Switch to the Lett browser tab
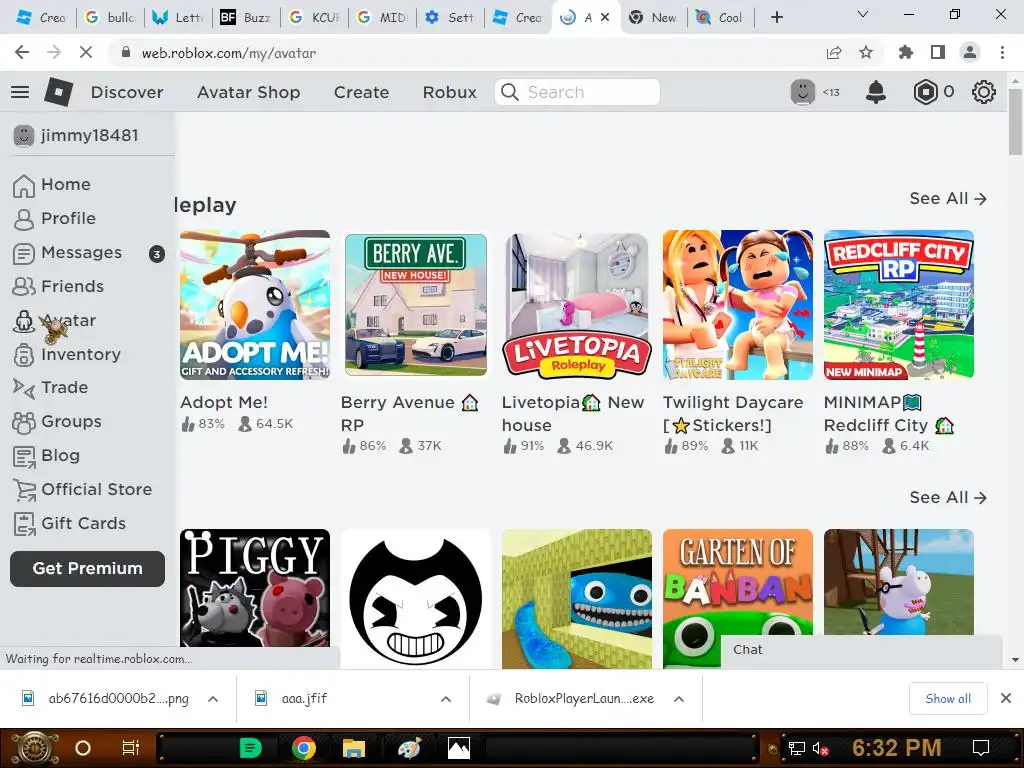This screenshot has height=768, width=1024. tap(178, 18)
